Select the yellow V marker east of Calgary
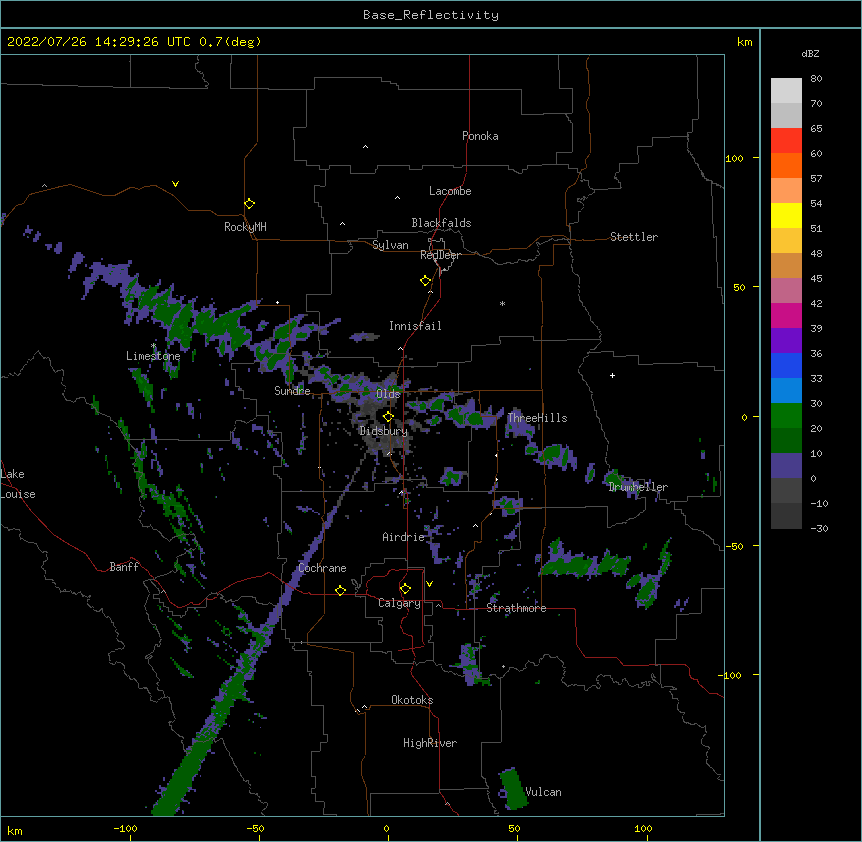The height and width of the screenshot is (842, 862). click(429, 584)
